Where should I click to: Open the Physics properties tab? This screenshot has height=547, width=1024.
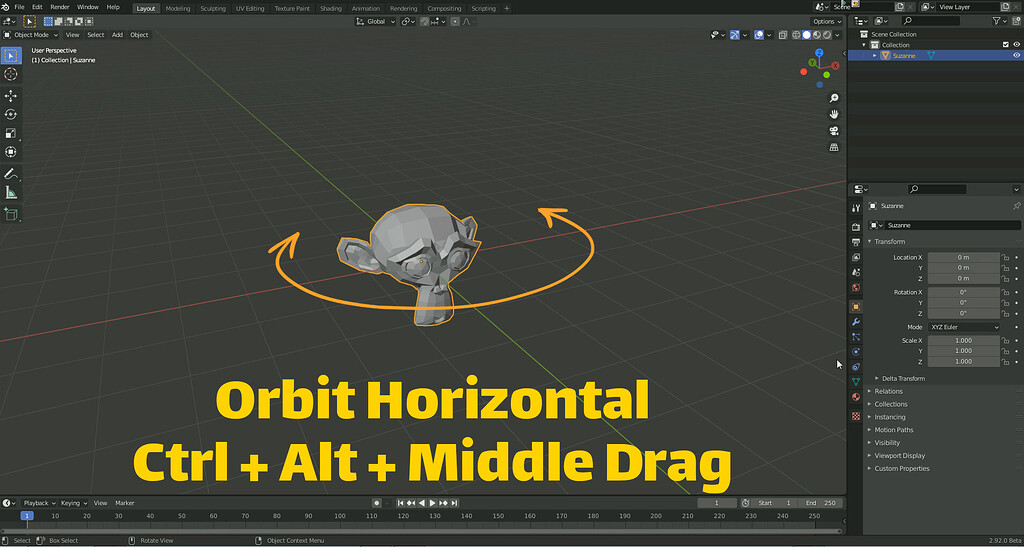click(x=856, y=352)
